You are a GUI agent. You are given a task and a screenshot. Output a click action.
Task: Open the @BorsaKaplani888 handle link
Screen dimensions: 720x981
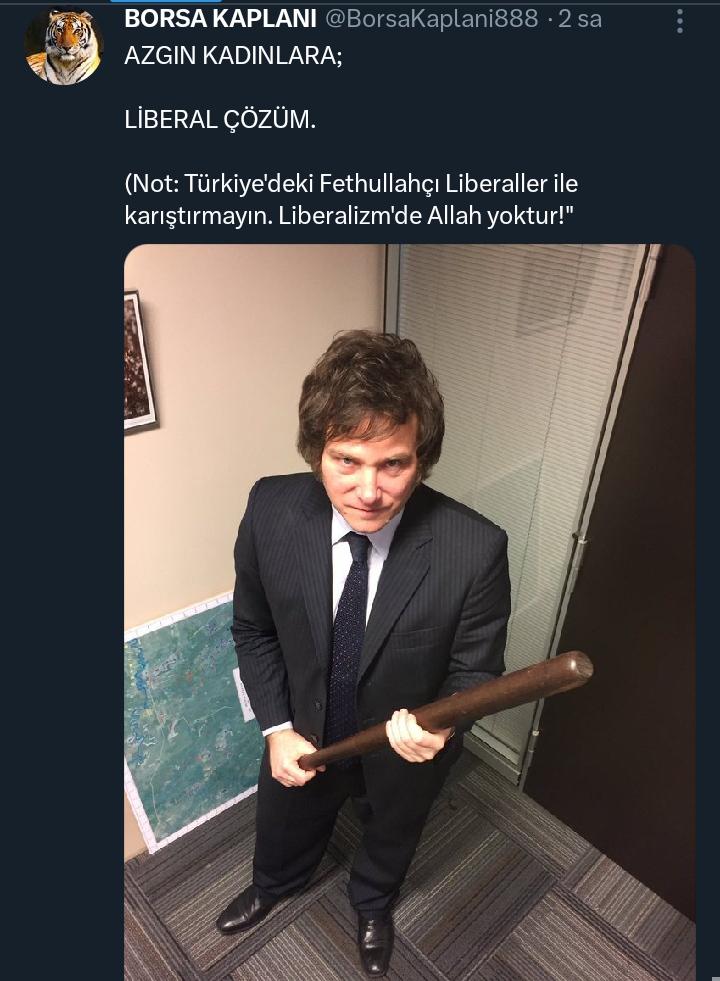[432, 19]
